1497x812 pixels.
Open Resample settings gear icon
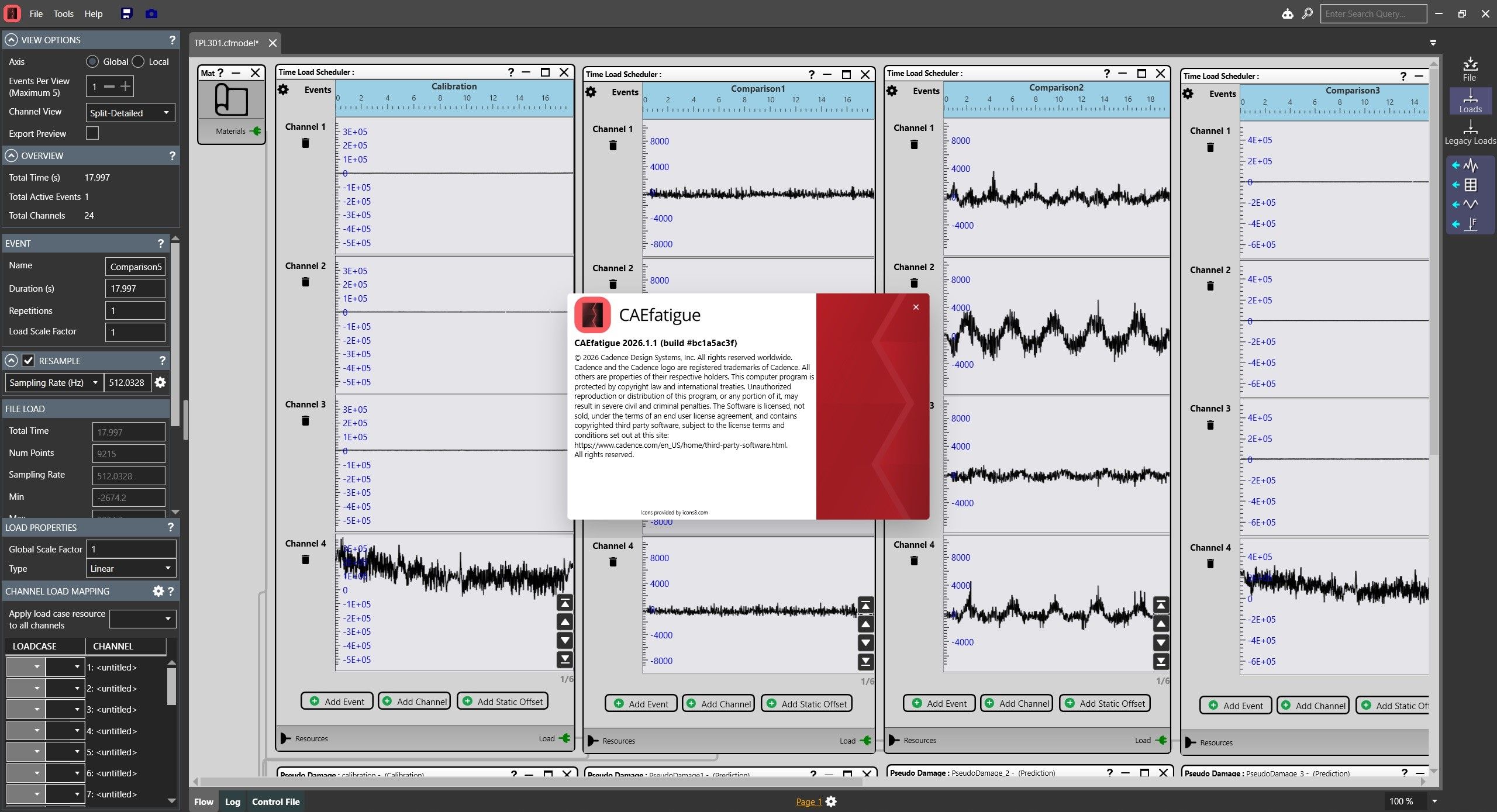tap(160, 382)
